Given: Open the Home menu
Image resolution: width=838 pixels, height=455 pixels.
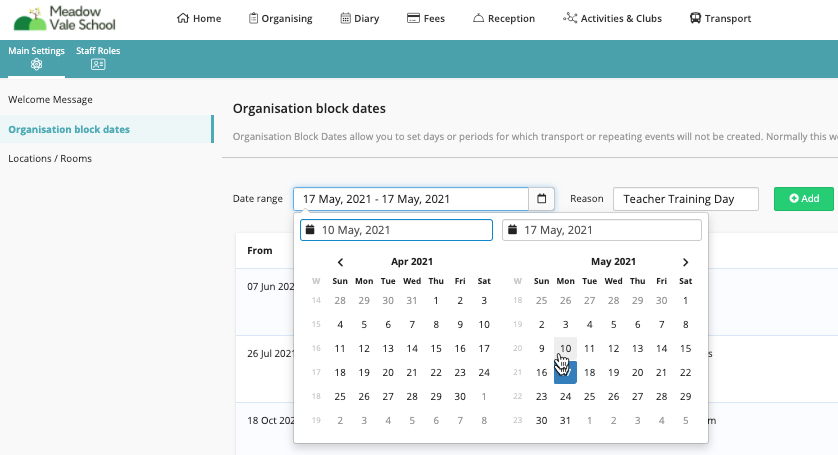Looking at the screenshot, I should tap(199, 18).
